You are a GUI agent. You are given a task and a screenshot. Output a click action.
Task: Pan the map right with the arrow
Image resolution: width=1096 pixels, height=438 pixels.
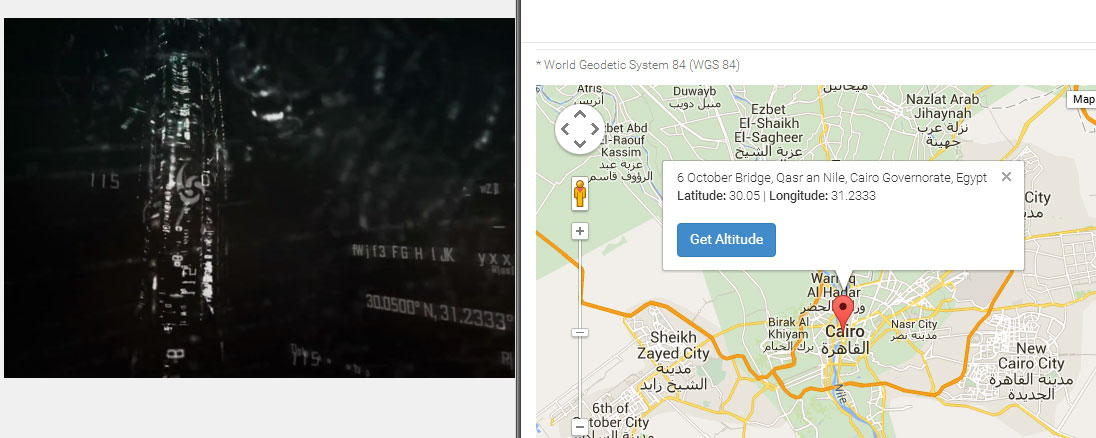(594, 129)
